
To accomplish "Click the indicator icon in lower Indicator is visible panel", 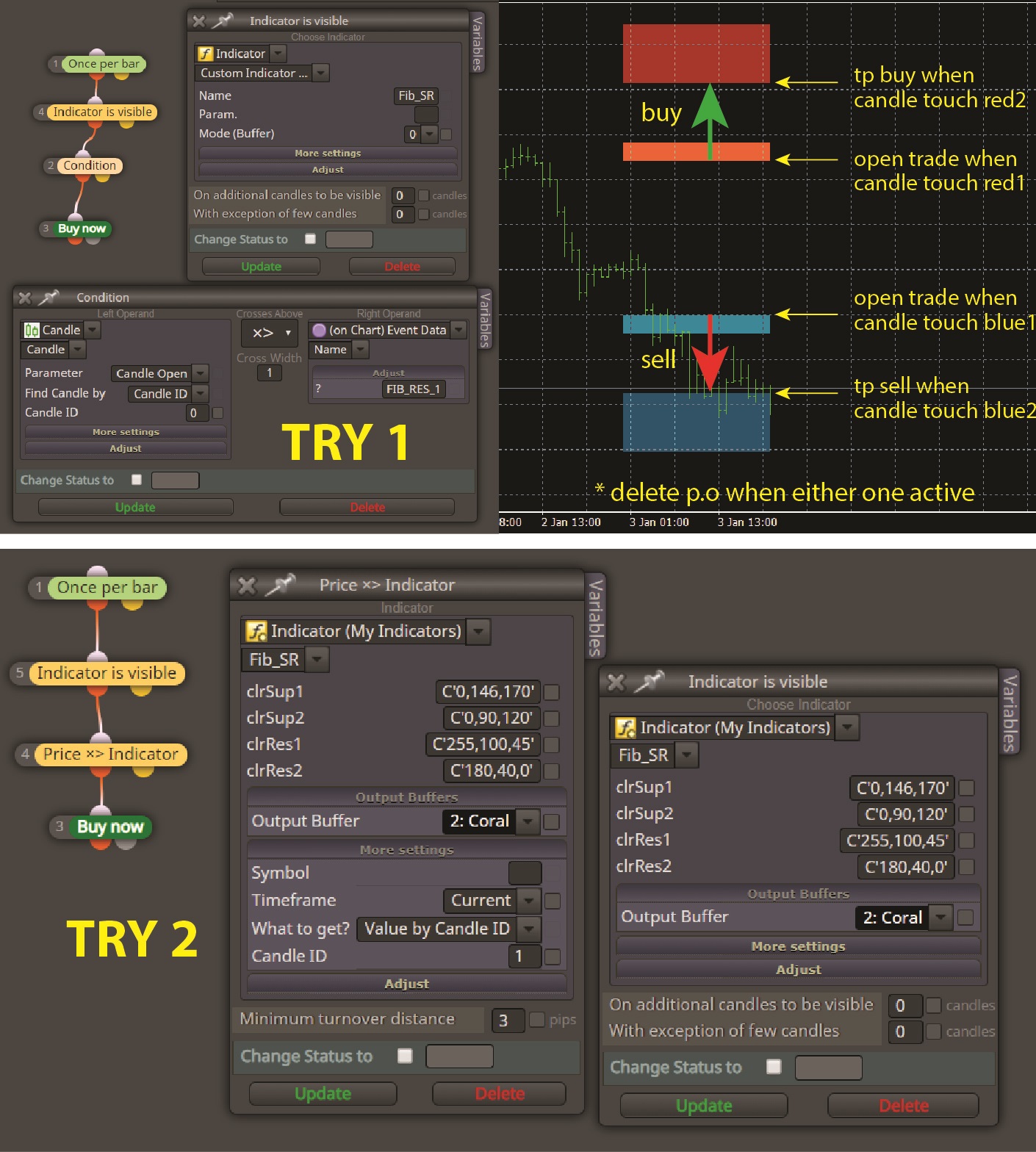I will (x=626, y=727).
